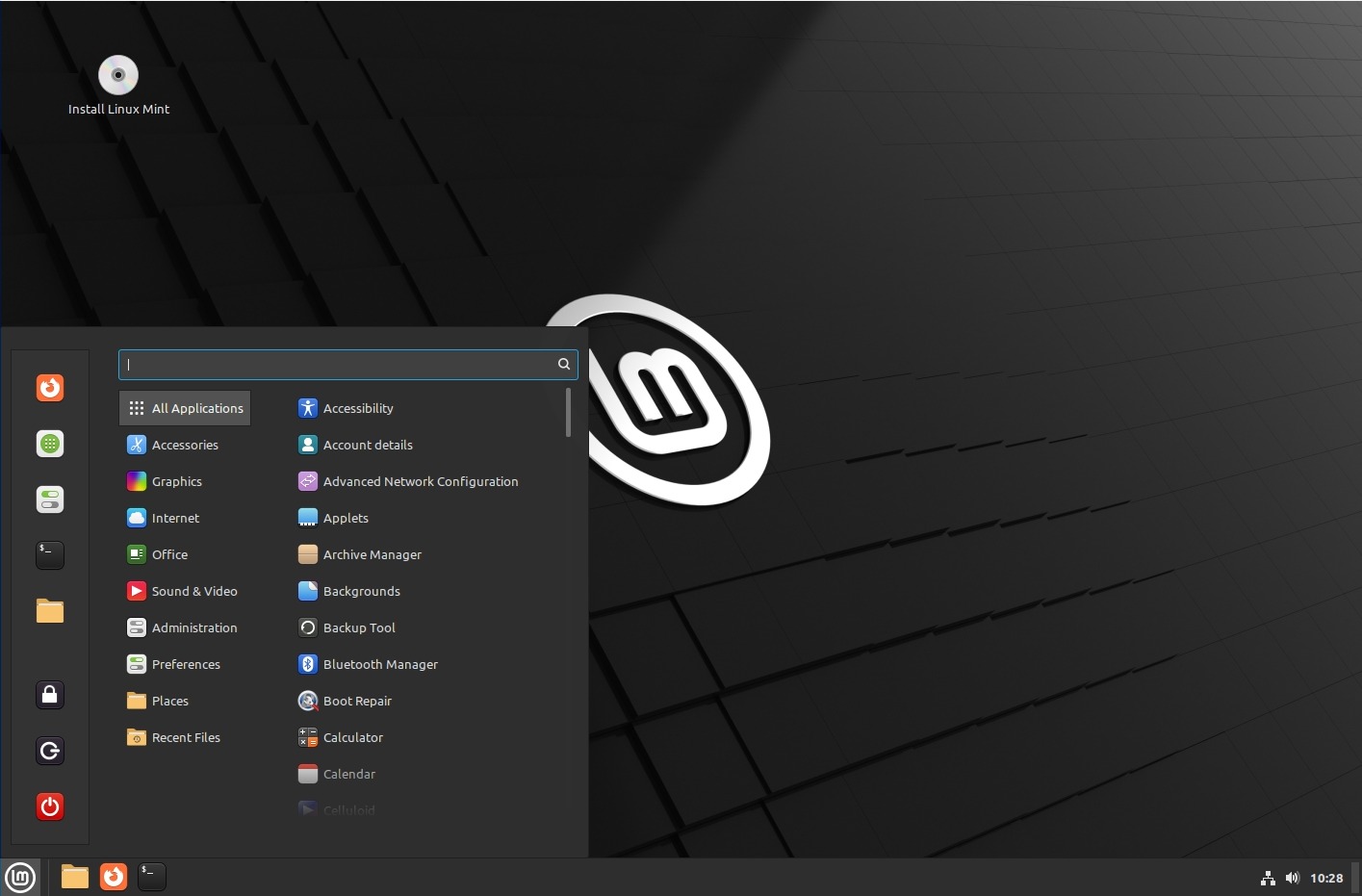Focus the menu search field

click(x=347, y=364)
